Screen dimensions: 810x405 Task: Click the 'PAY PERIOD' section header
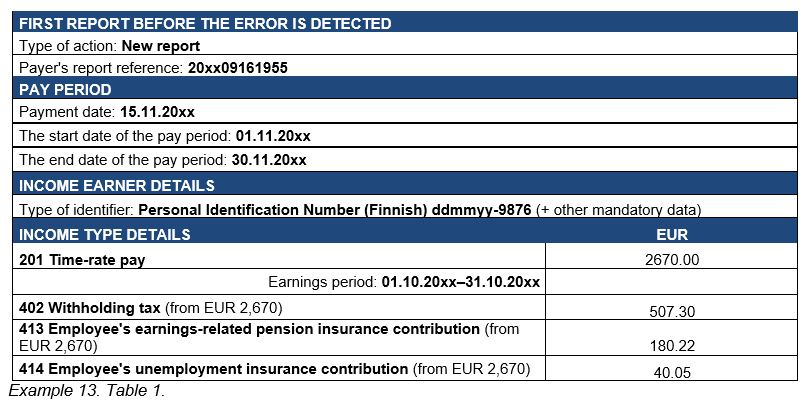tap(65, 90)
